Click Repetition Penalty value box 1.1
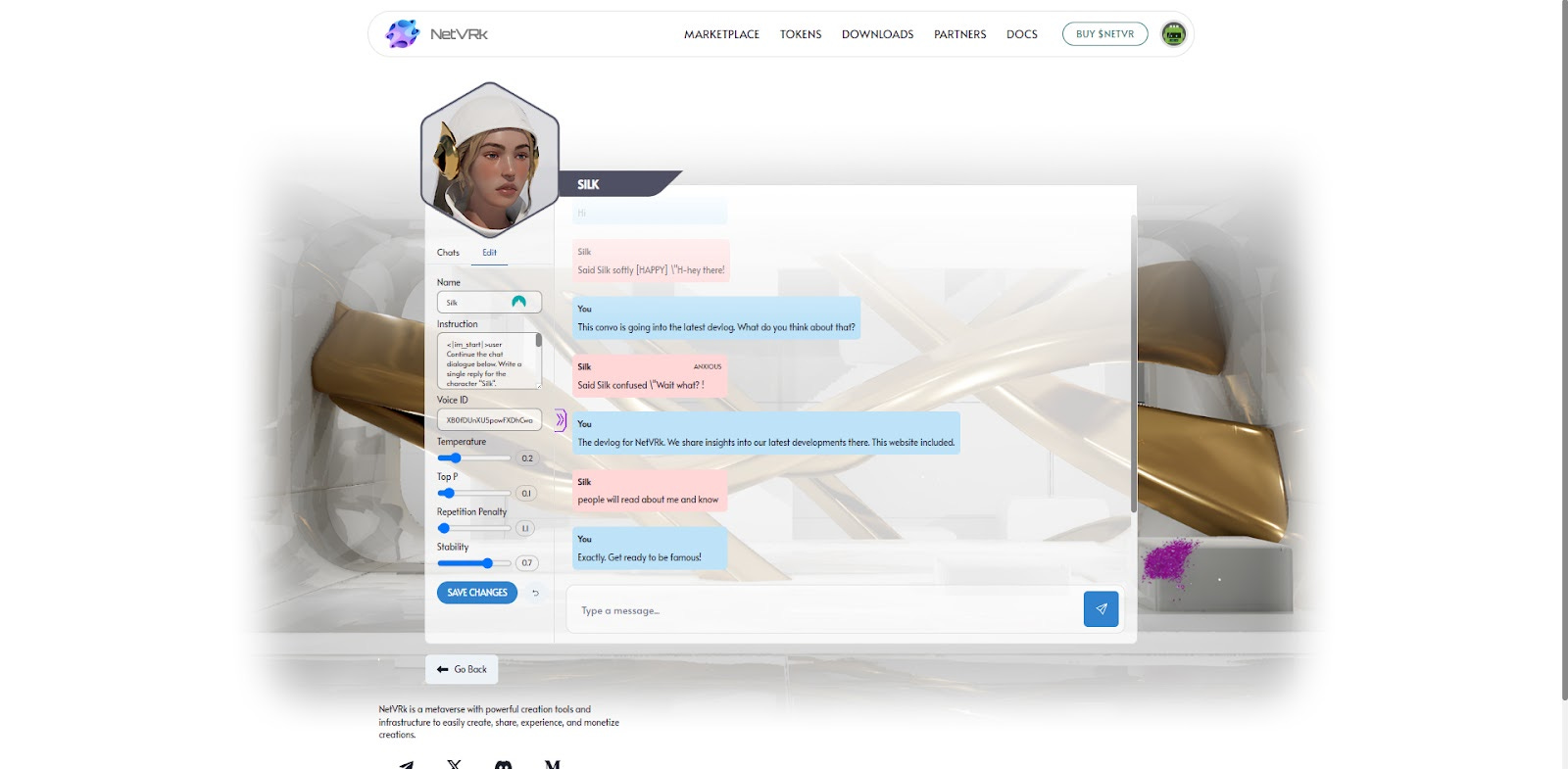This screenshot has height=769, width=1568. click(x=525, y=528)
